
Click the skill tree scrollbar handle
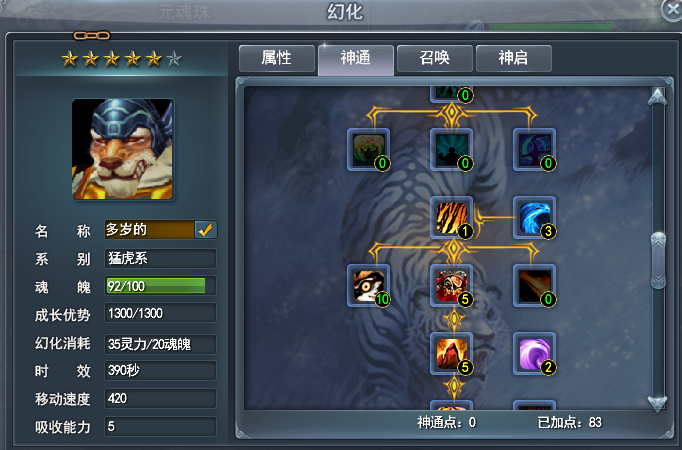658,260
